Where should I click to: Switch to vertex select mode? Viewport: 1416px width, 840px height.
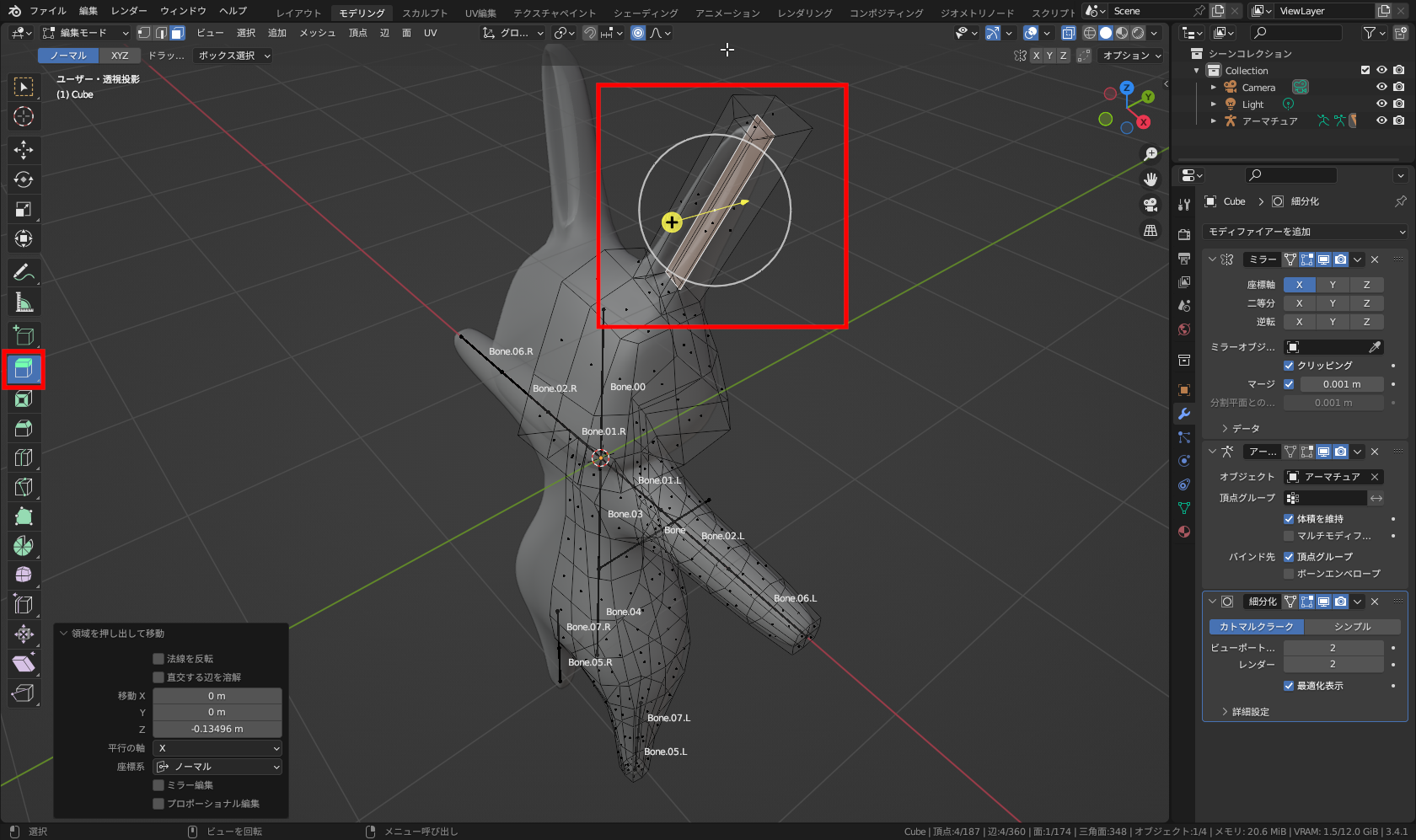coord(144,33)
